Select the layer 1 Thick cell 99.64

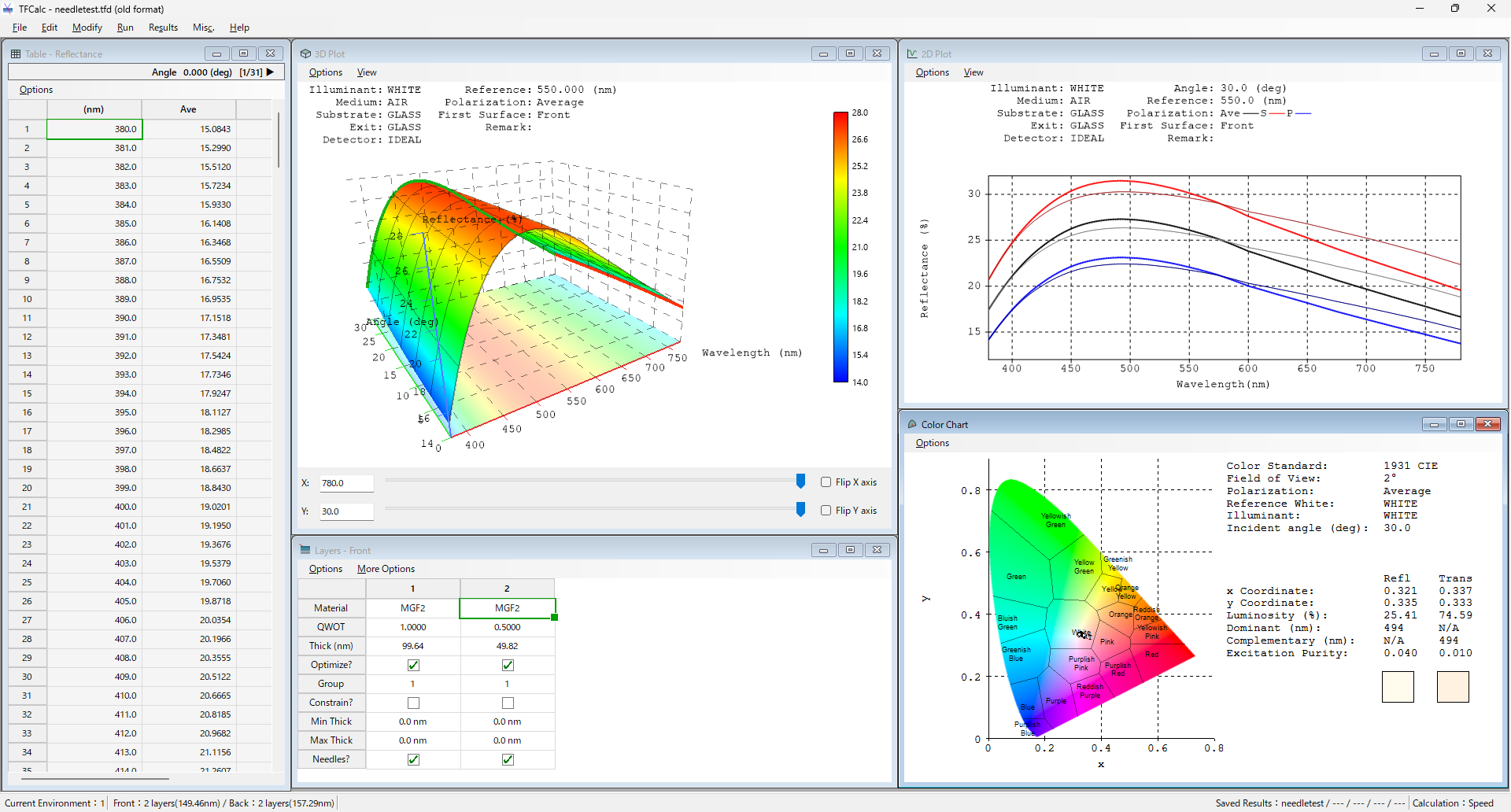pyautogui.click(x=413, y=646)
